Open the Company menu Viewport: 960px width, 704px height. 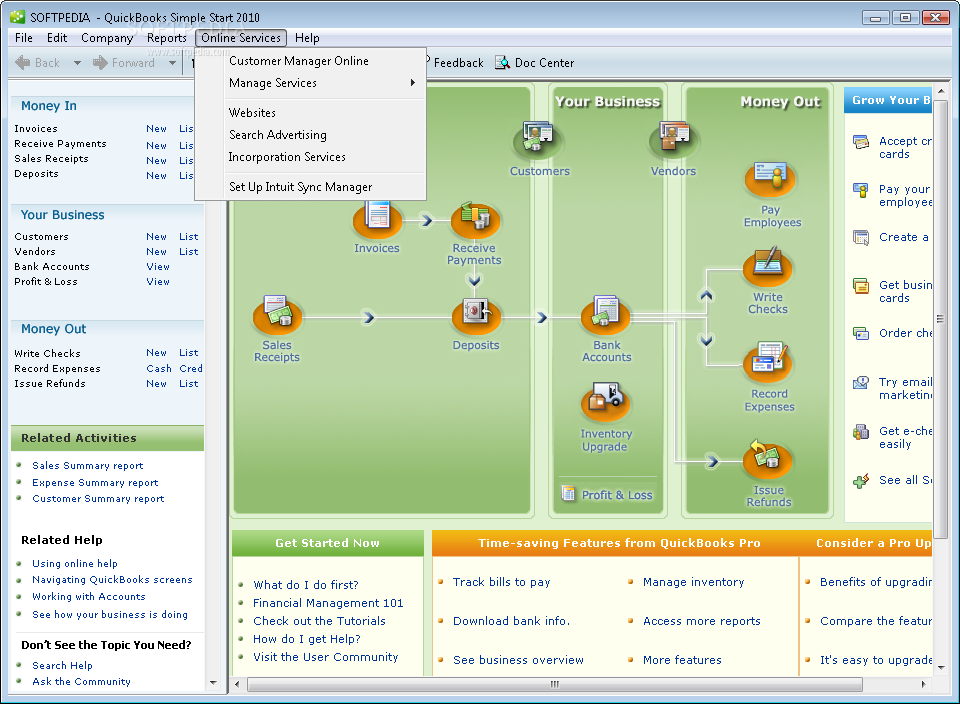[x=107, y=38]
